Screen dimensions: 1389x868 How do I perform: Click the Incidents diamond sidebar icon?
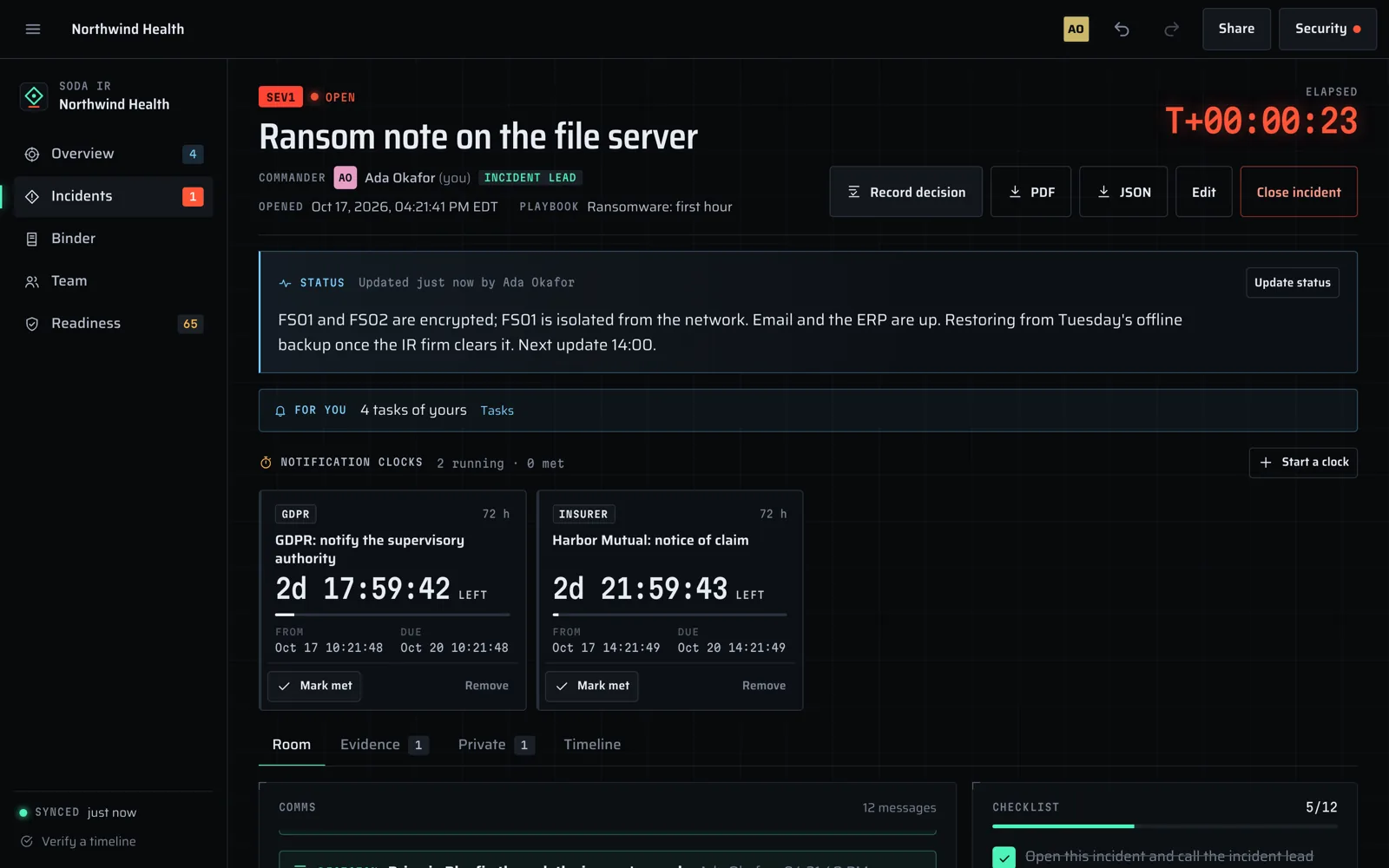click(32, 197)
